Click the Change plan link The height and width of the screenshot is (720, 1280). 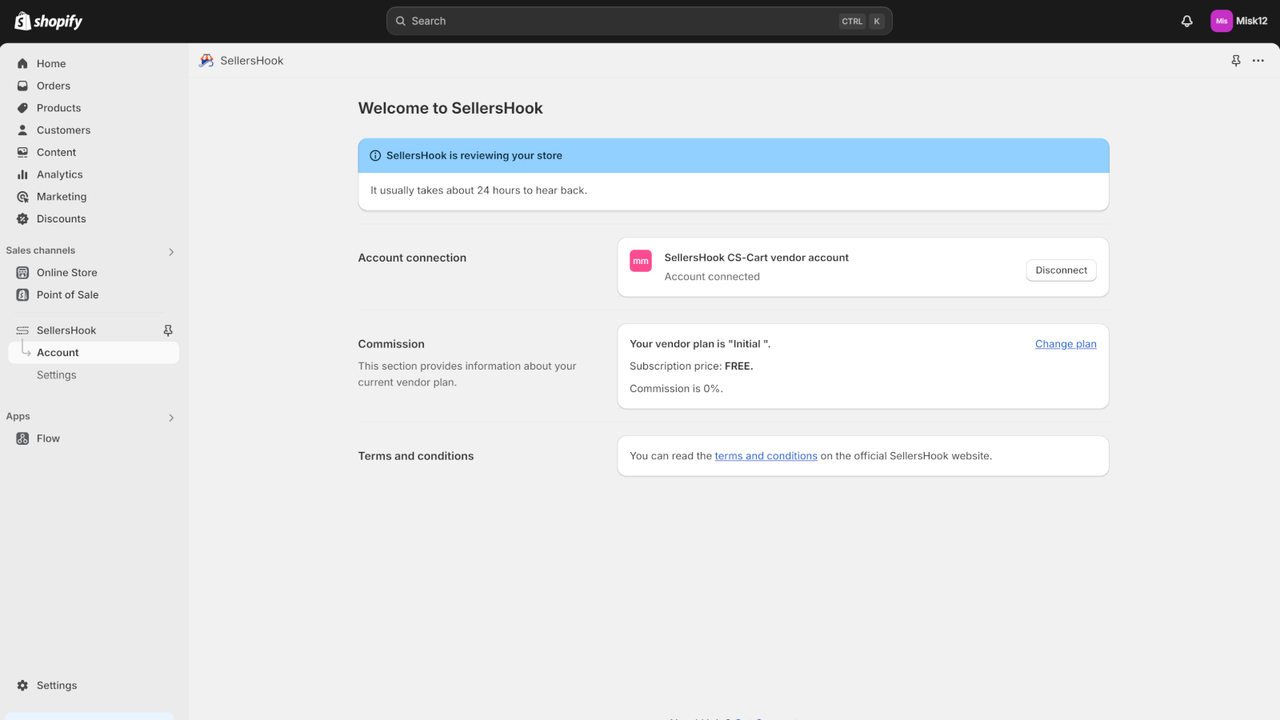pyautogui.click(x=1066, y=344)
